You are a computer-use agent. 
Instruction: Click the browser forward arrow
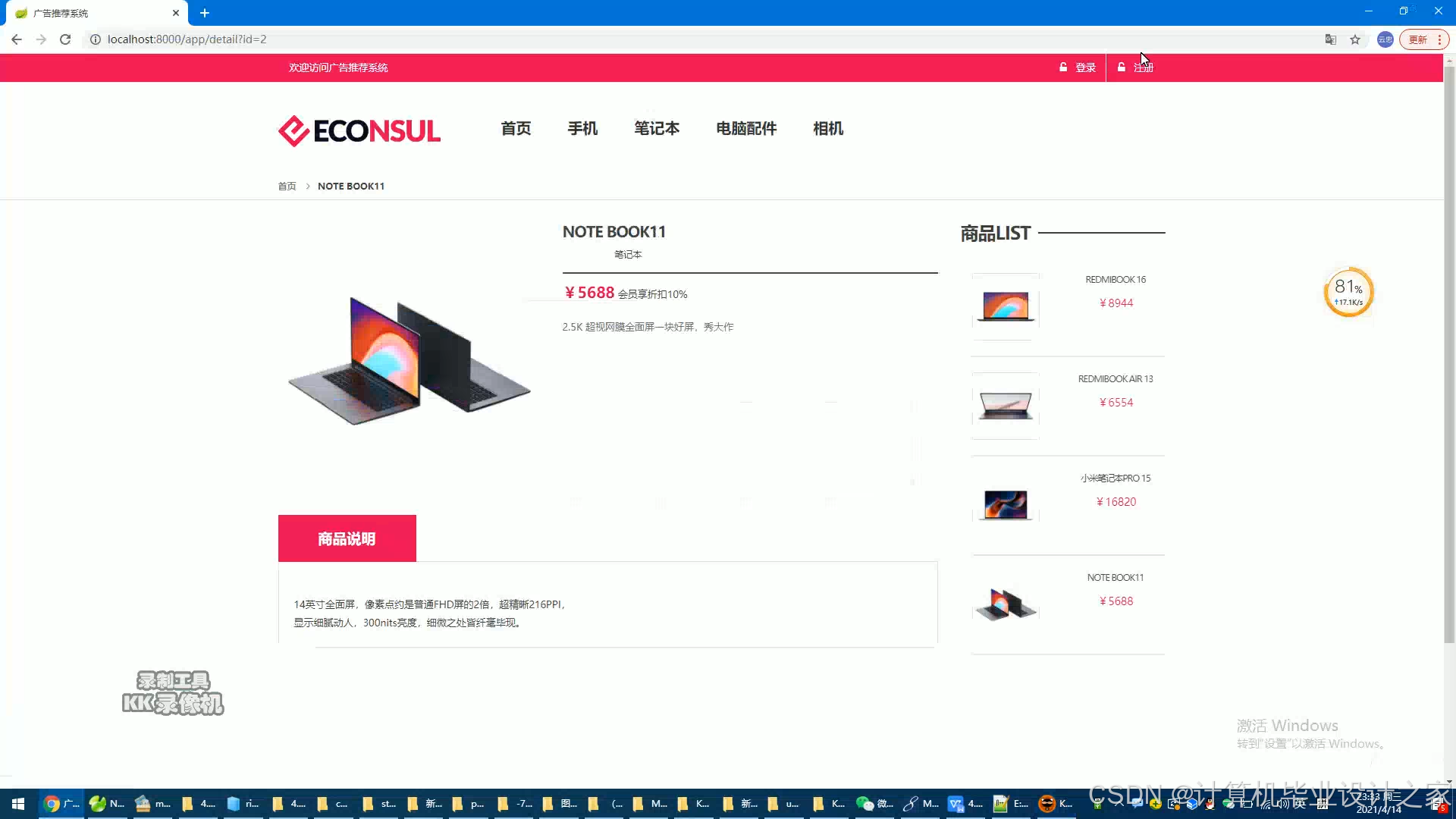click(x=41, y=39)
